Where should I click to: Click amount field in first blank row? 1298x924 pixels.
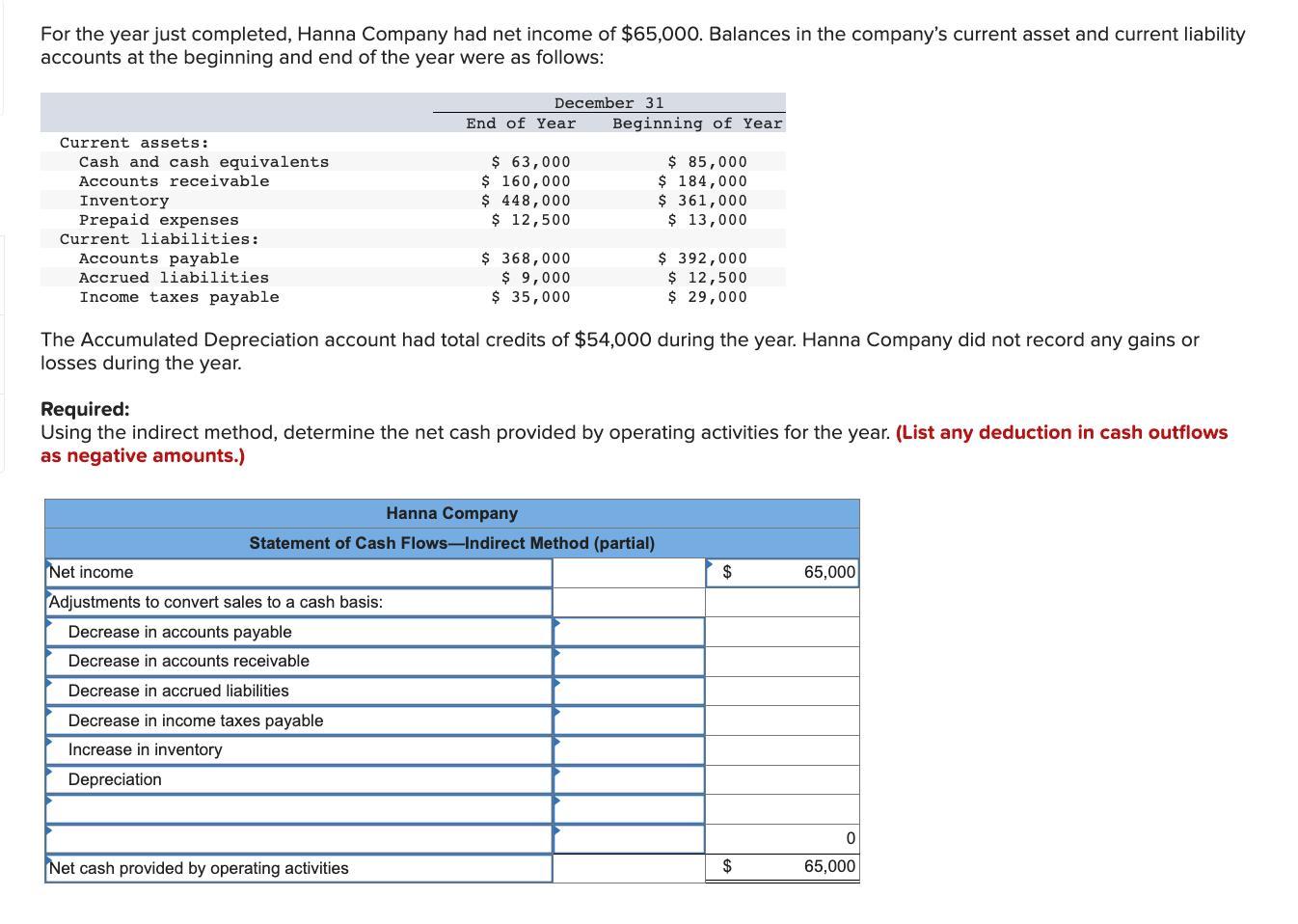pyautogui.click(x=629, y=809)
